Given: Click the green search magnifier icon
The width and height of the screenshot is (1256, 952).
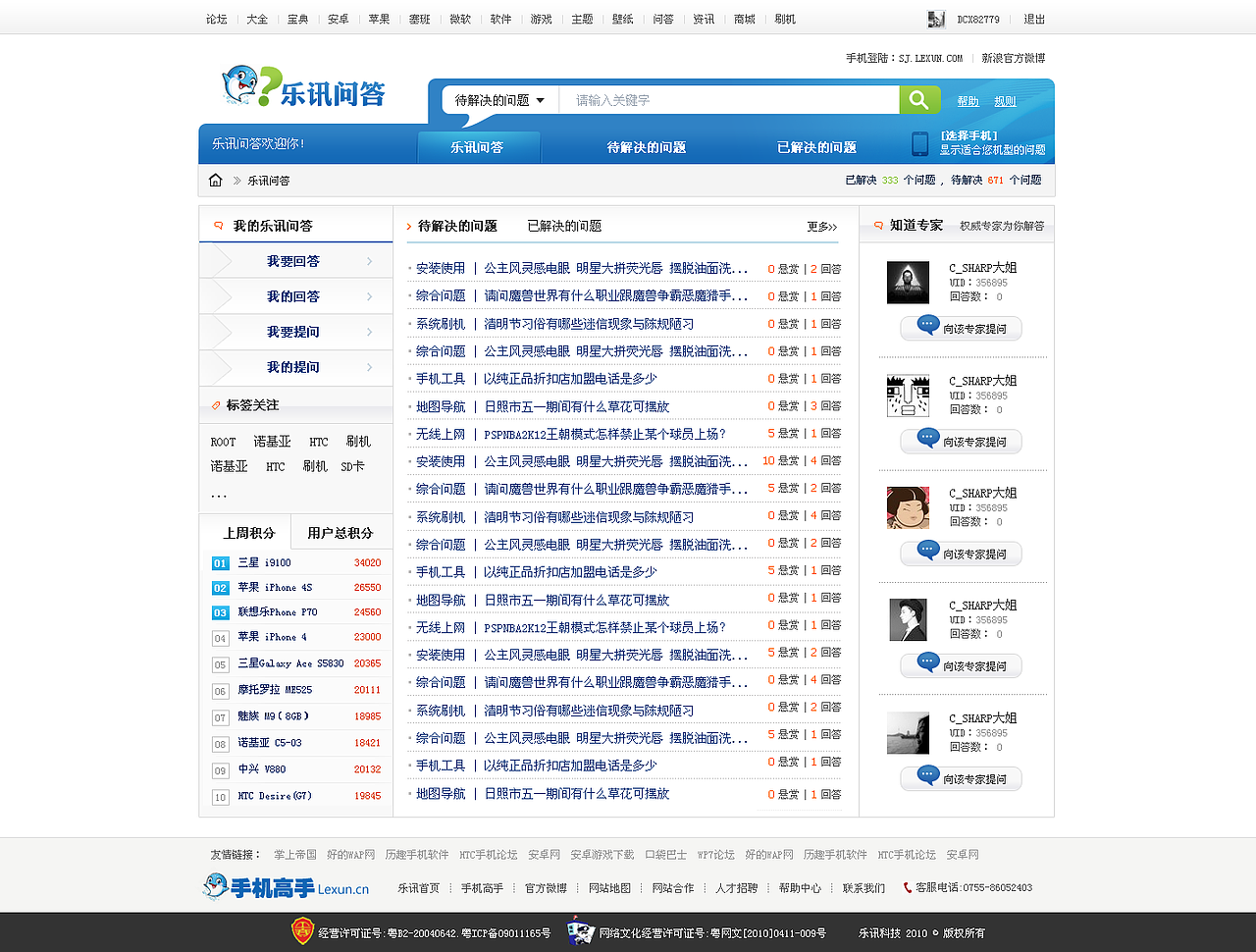Looking at the screenshot, I should pyautogui.click(x=918, y=99).
